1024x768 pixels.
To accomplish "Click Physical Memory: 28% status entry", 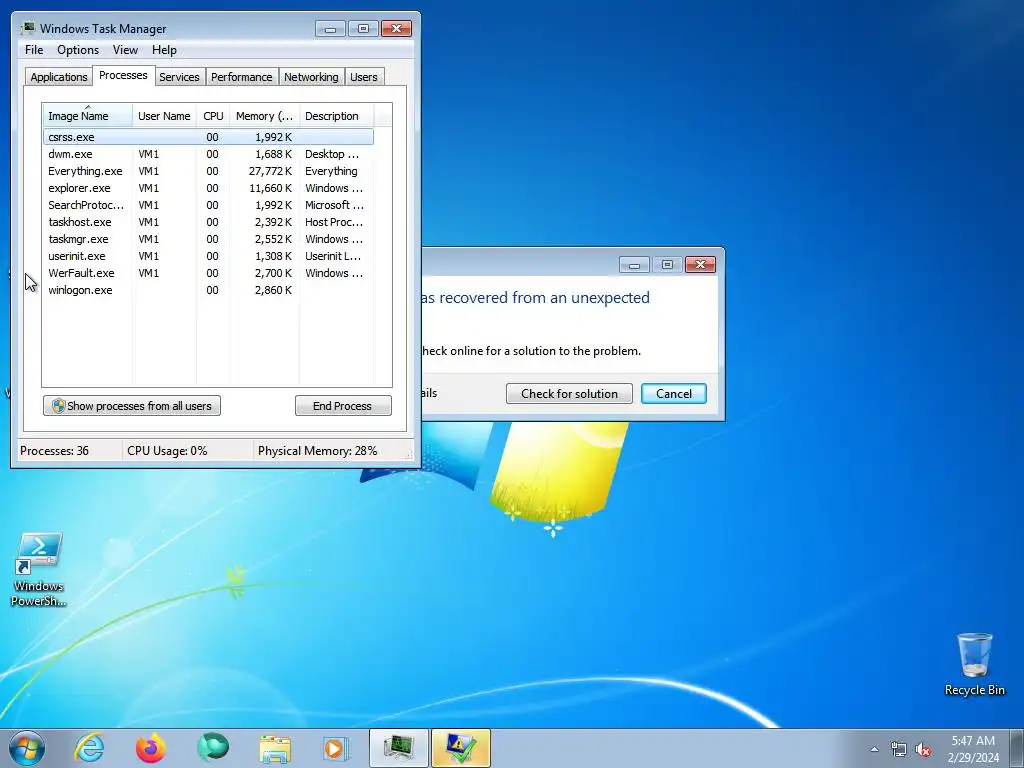I will click(317, 451).
